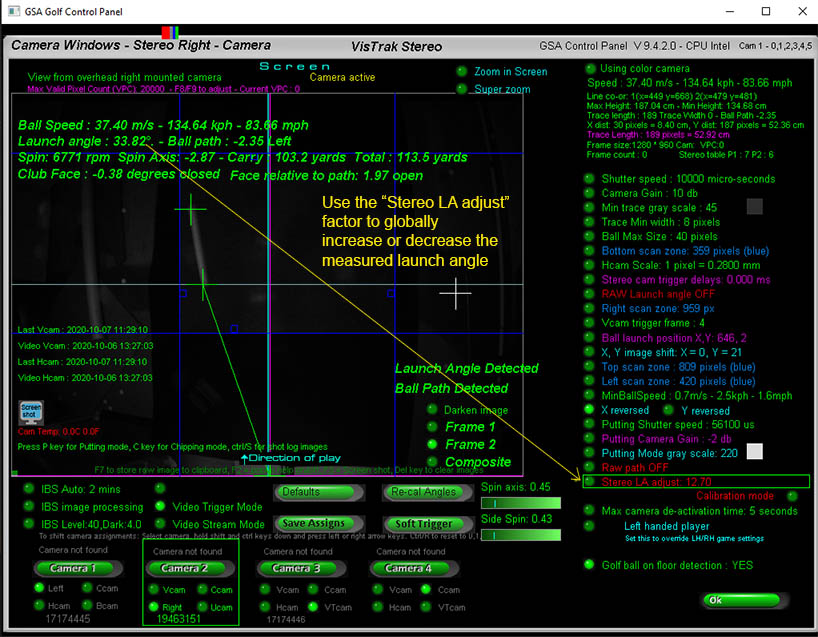Image resolution: width=818 pixels, height=637 pixels.
Task: Select the Composite frame view
Action: click(433, 462)
